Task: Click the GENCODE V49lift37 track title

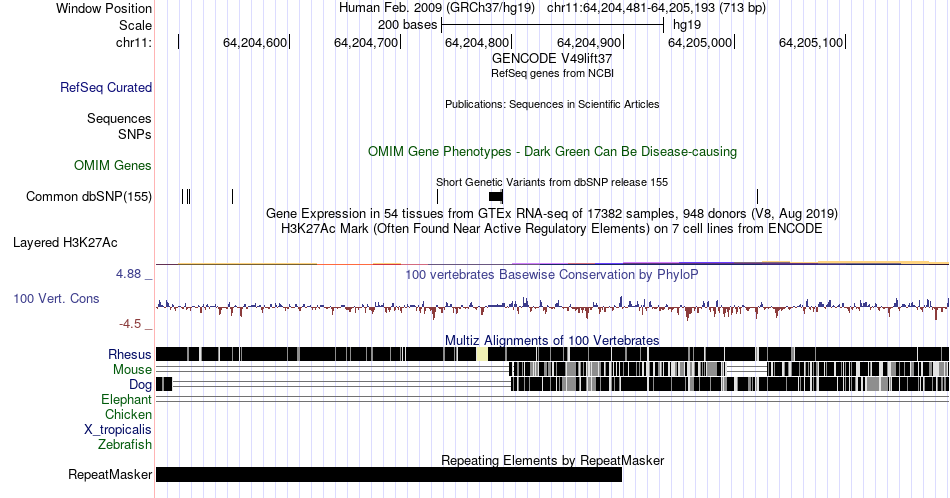Action: pos(552,59)
